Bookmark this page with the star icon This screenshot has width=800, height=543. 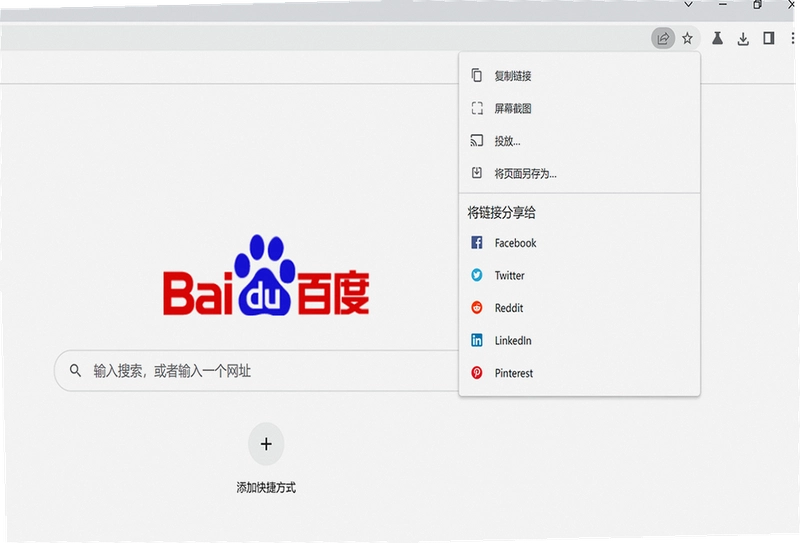(687, 38)
